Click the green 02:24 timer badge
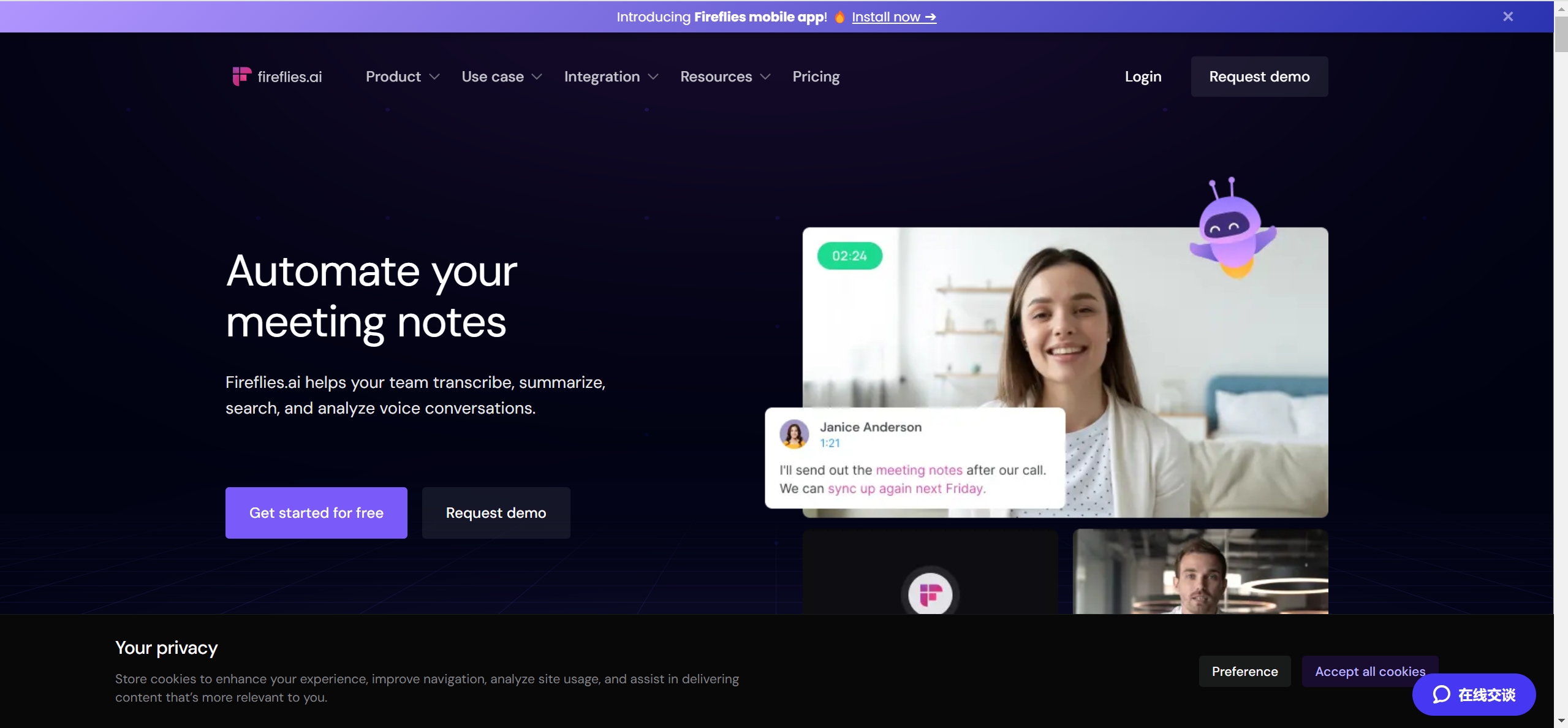1568x728 pixels. [850, 256]
